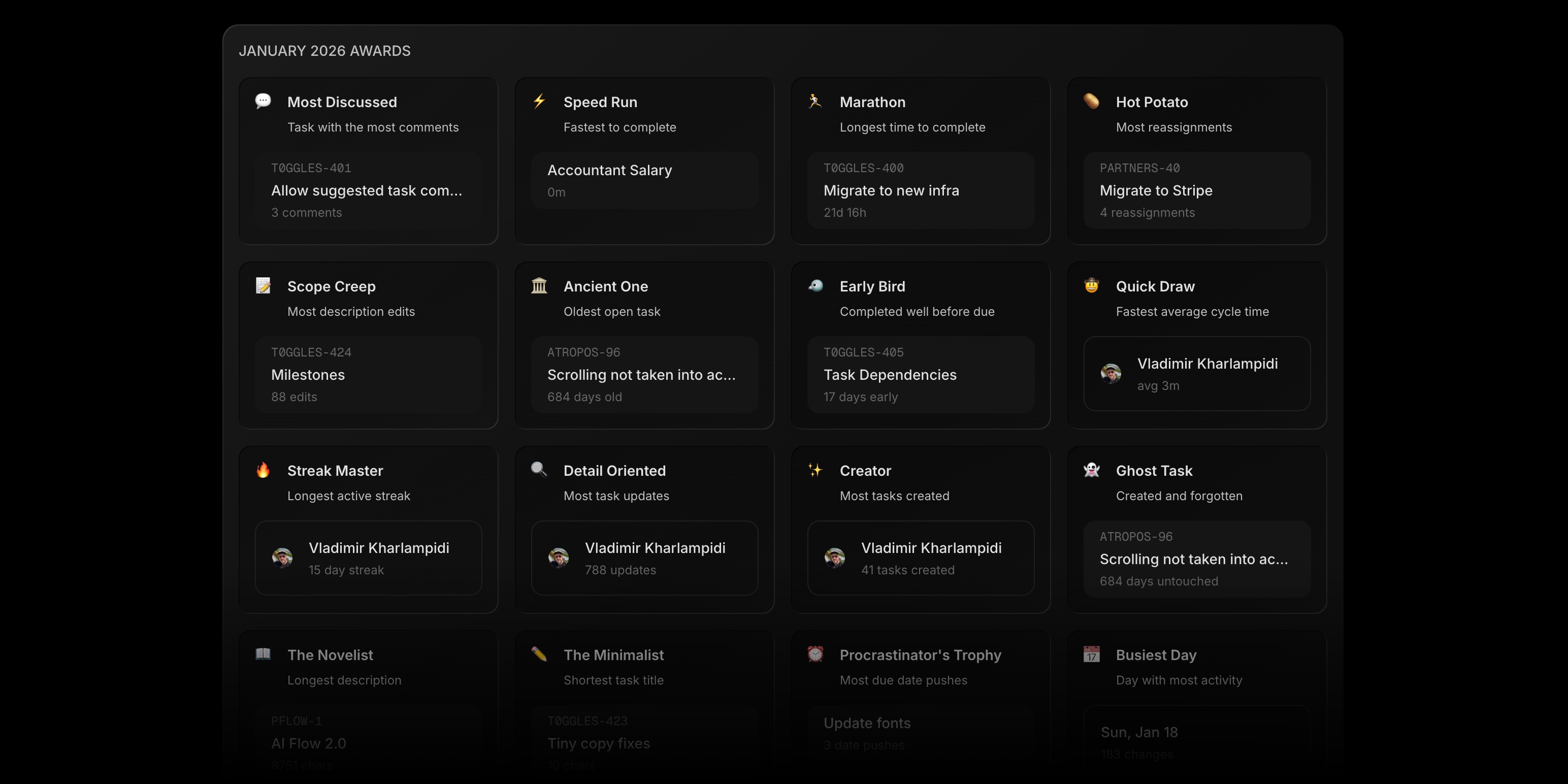The height and width of the screenshot is (784, 1568).
Task: Click the fire icon on Streak Master
Action: click(x=264, y=469)
